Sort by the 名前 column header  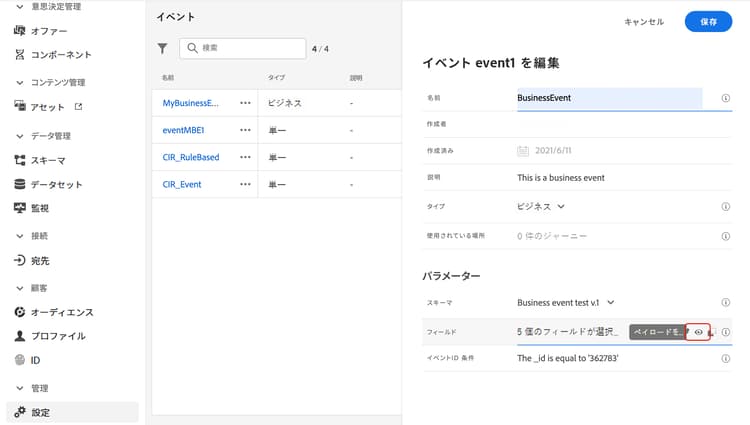(168, 77)
